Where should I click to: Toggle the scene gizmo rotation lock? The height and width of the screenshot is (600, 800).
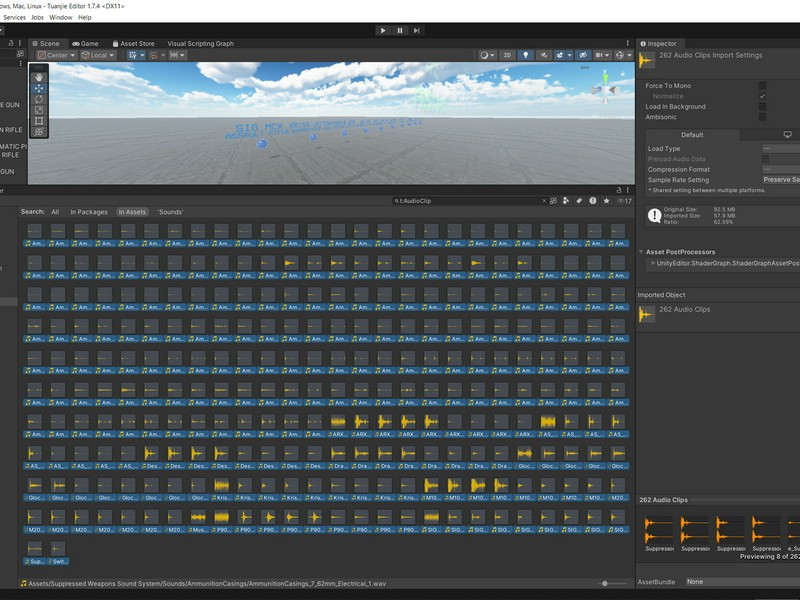[622, 74]
